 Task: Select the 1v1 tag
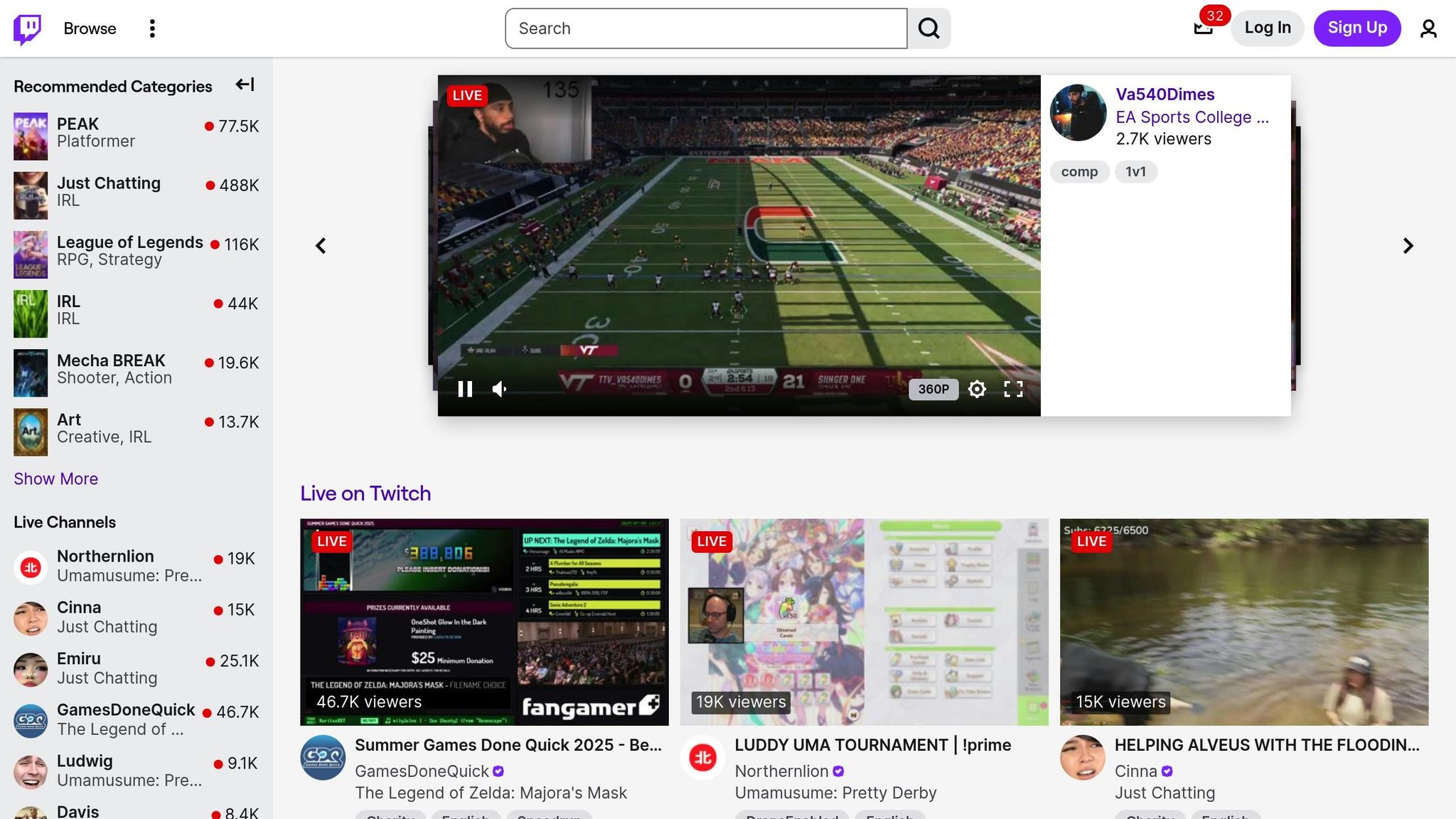click(1135, 171)
